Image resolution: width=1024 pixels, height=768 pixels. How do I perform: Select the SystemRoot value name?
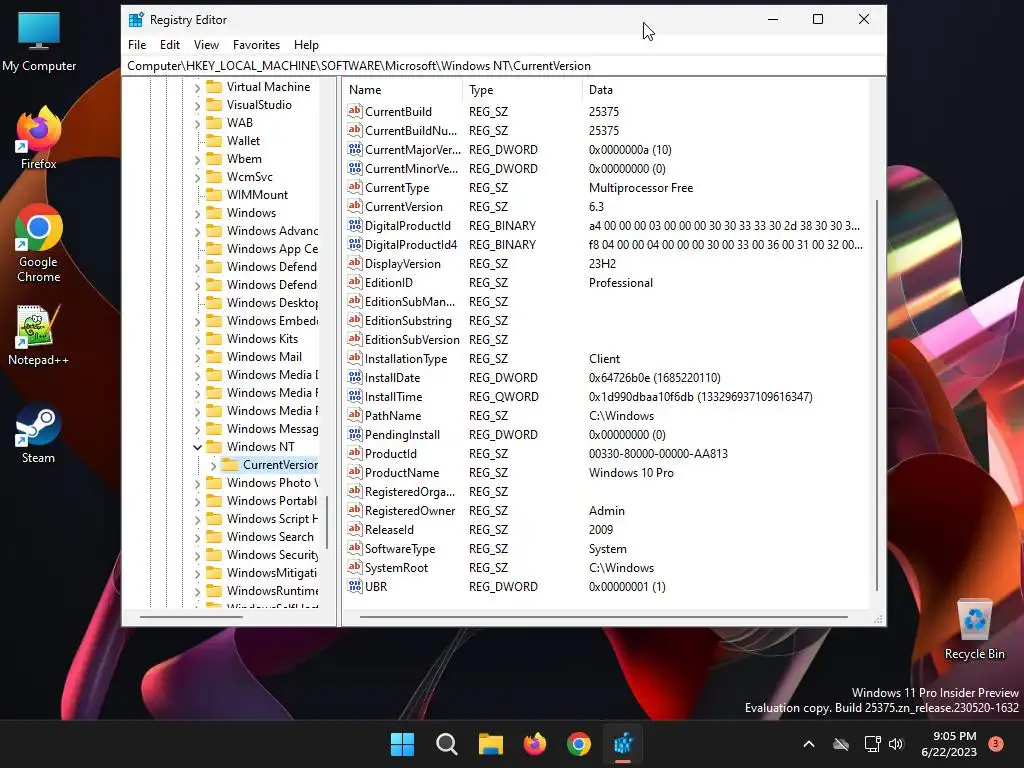point(396,568)
